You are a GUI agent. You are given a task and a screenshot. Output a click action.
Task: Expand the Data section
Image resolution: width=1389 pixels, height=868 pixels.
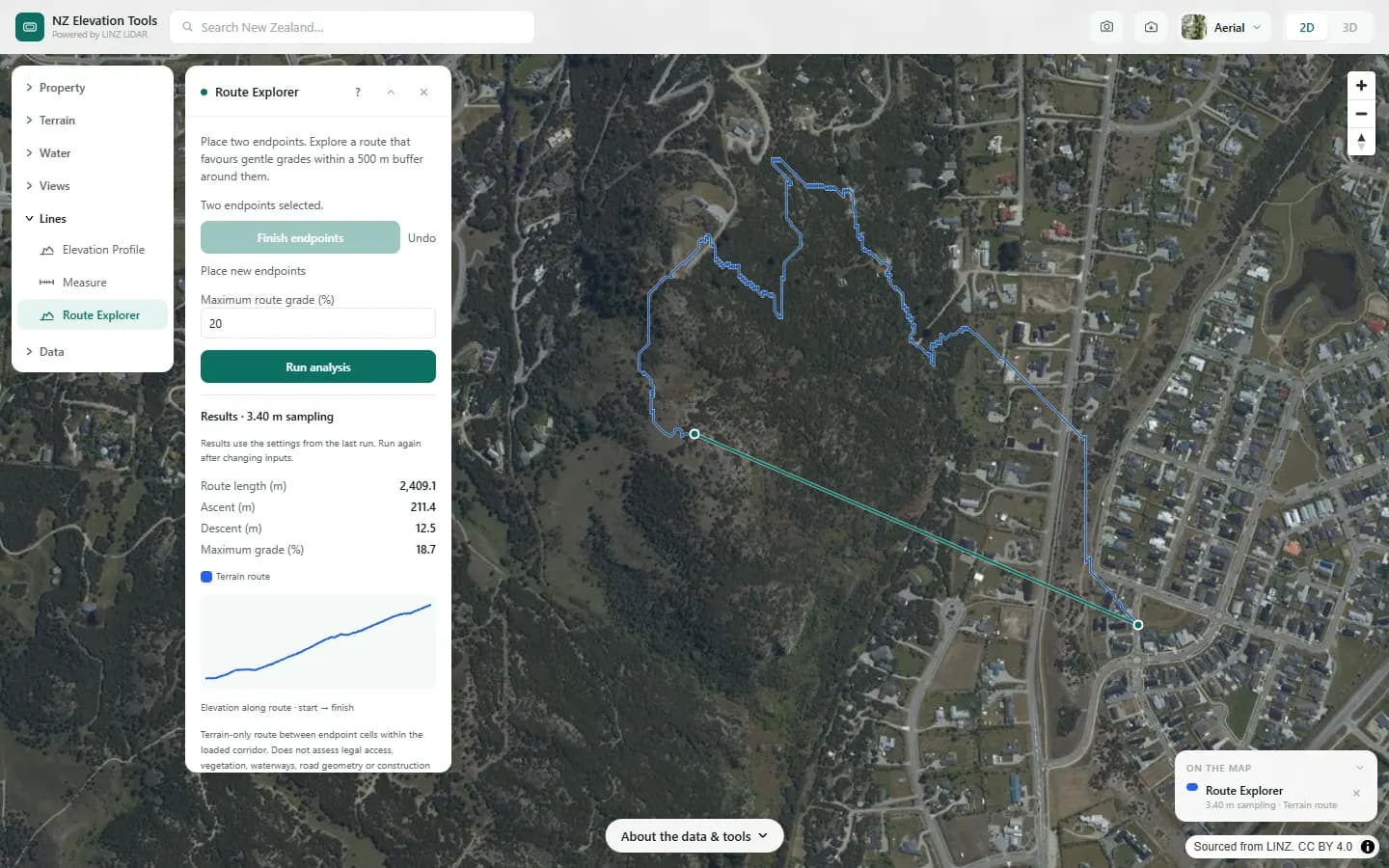coord(93,352)
